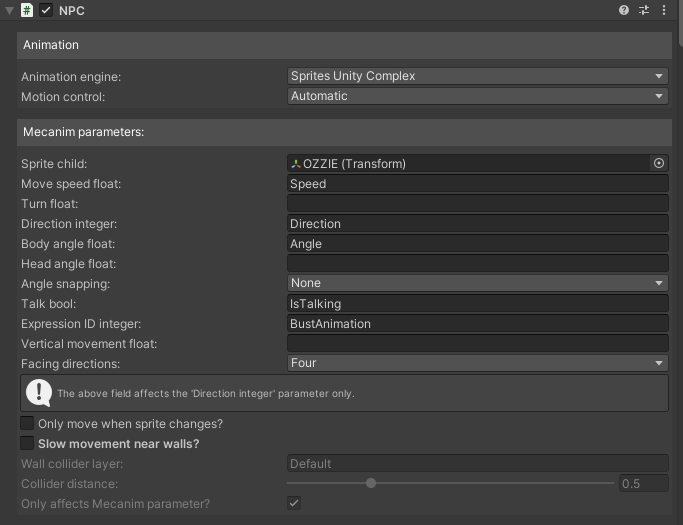Click the empty Turn float field

[x=477, y=203]
